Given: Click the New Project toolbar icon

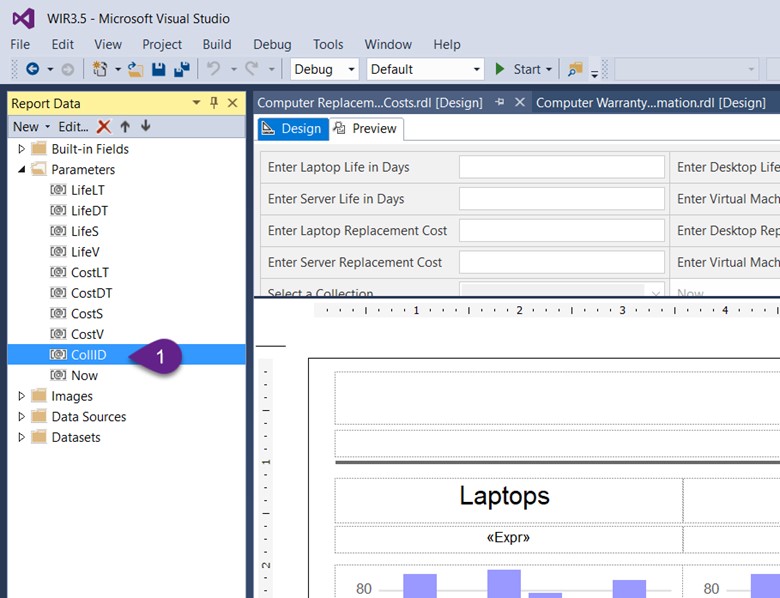Looking at the screenshot, I should click(x=100, y=69).
